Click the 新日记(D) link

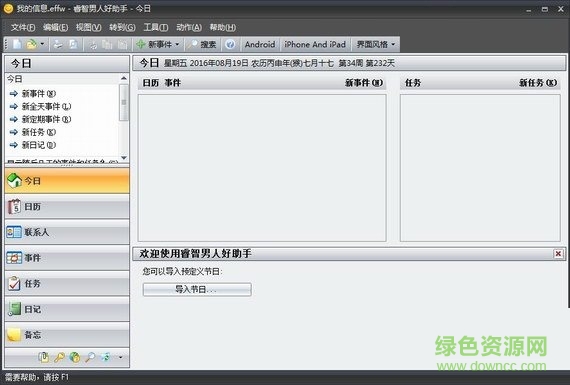coord(39,145)
